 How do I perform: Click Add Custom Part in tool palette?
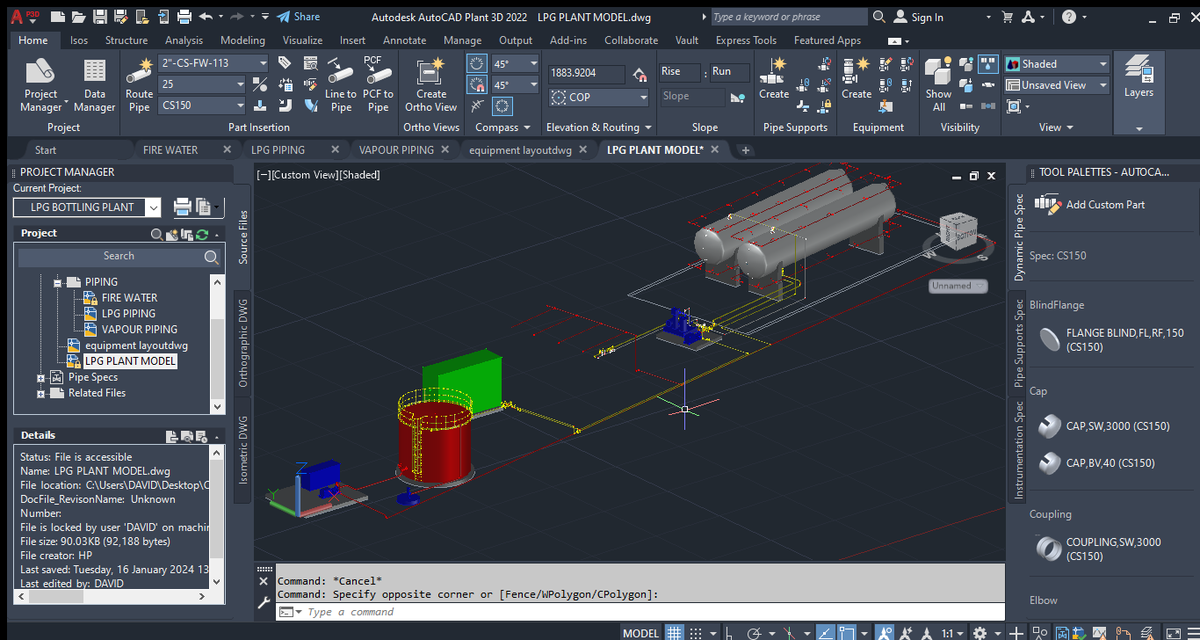1090,204
